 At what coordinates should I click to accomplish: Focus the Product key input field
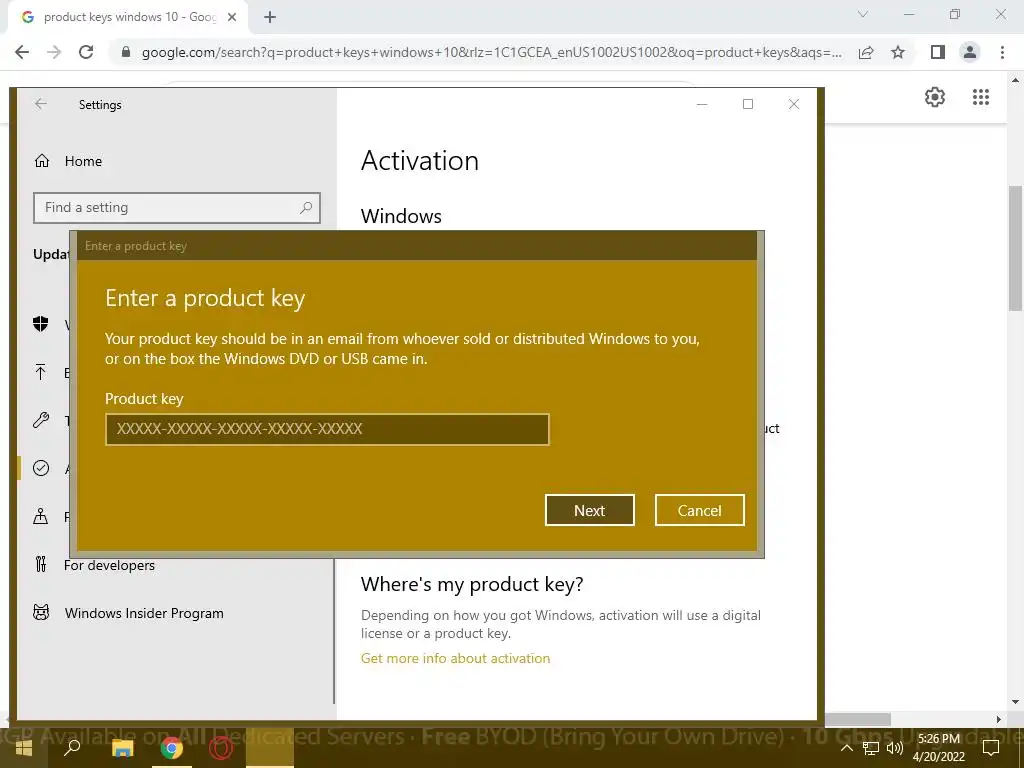[327, 429]
